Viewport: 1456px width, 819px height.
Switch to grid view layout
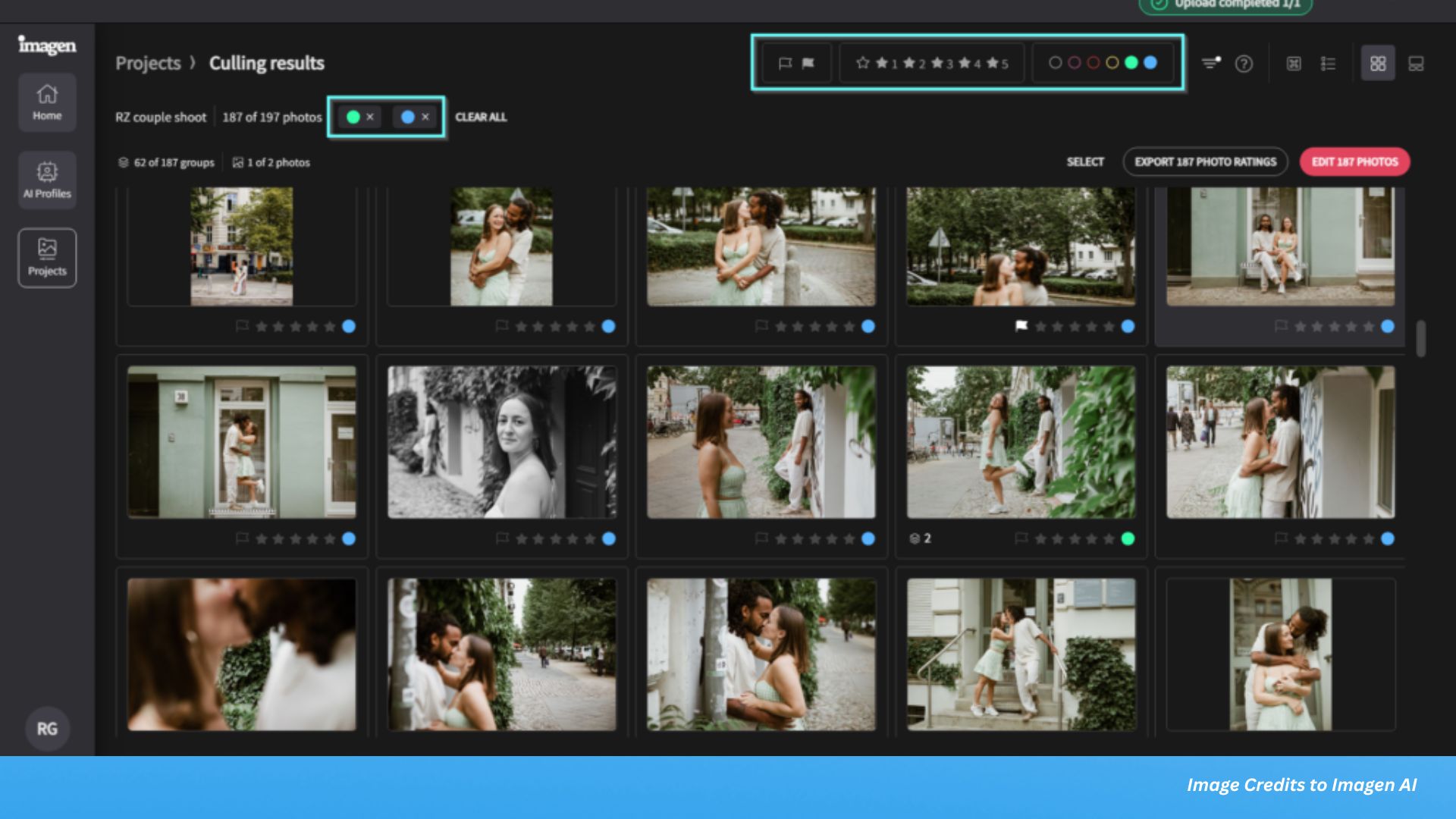(1378, 64)
